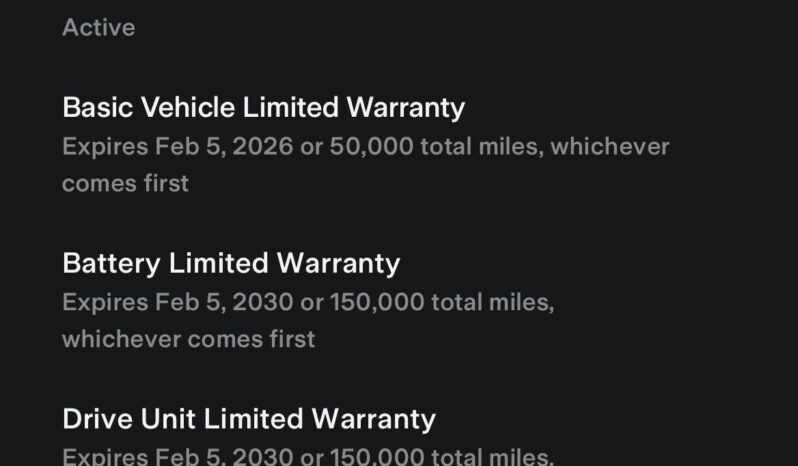
Task: Open Drive Unit Limited Warranty details
Action: 249,419
